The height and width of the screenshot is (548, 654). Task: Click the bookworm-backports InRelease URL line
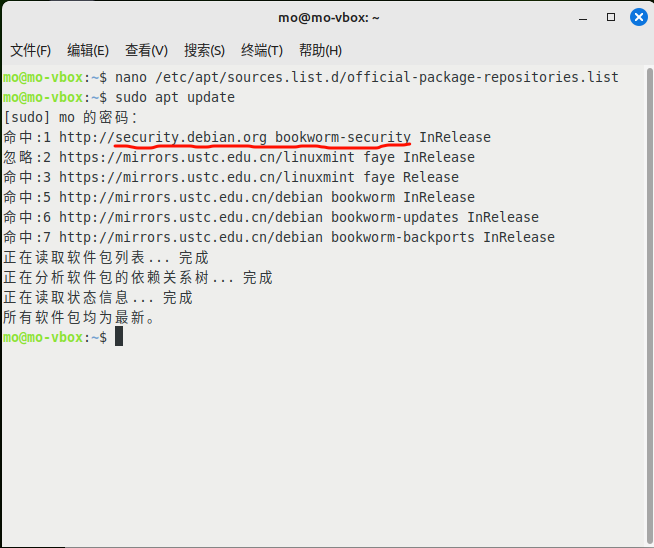click(x=279, y=237)
